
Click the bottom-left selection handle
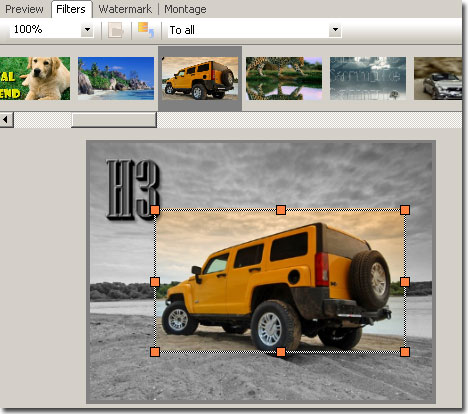155,352
